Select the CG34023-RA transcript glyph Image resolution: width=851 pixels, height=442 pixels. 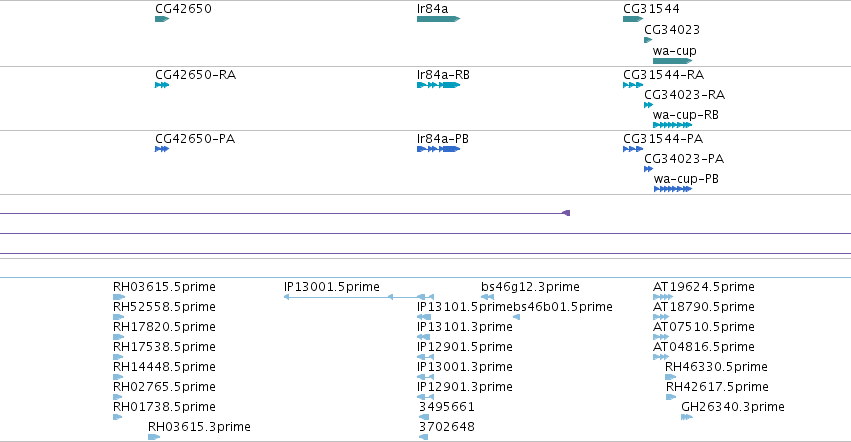point(648,105)
